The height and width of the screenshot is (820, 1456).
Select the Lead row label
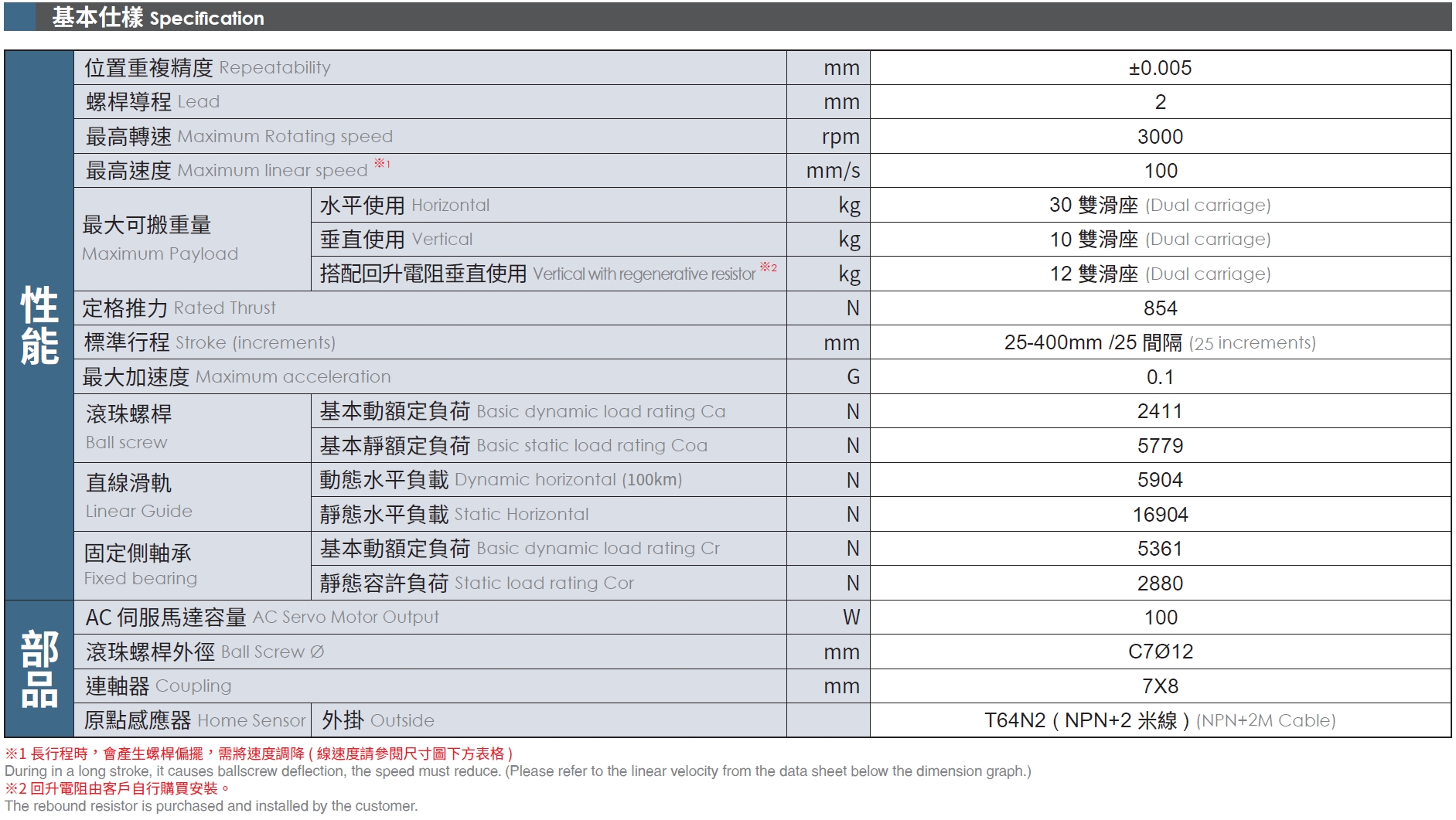[152, 102]
